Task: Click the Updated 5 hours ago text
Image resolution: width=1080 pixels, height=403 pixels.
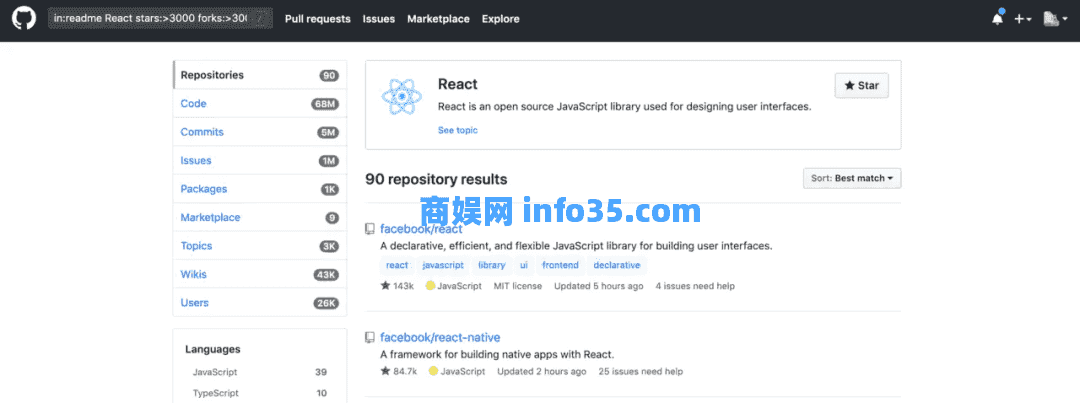Action: (599, 286)
